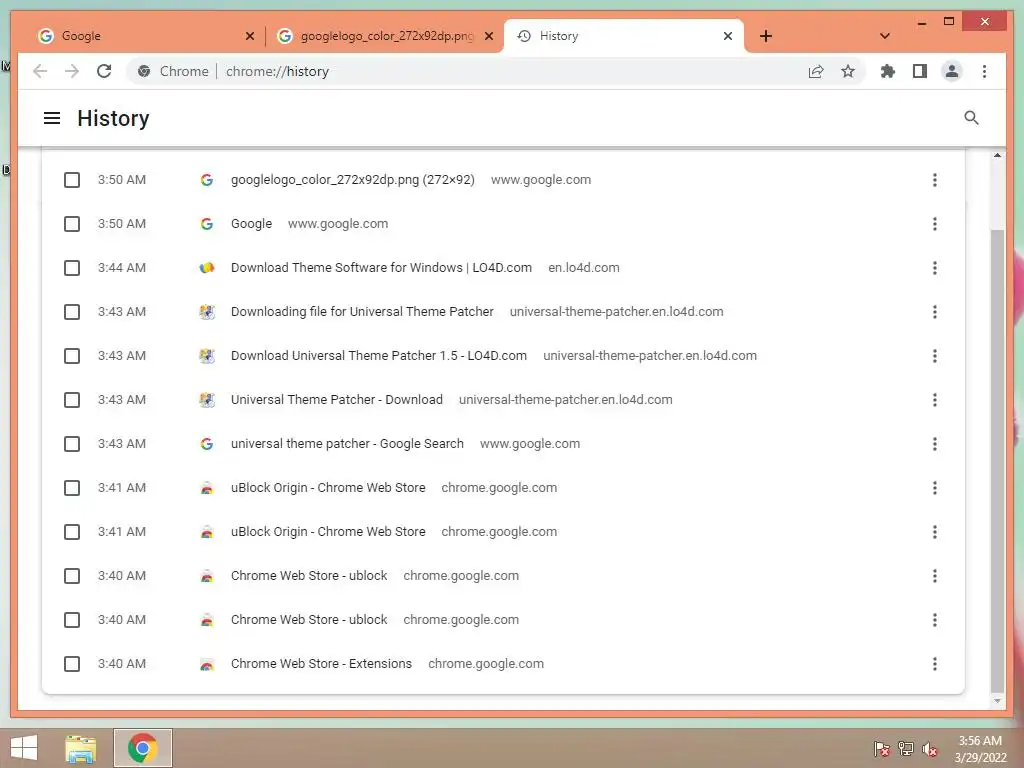1024x768 pixels.
Task: Open Download Theme Software for Windows | LO4D.com
Action: [381, 268]
